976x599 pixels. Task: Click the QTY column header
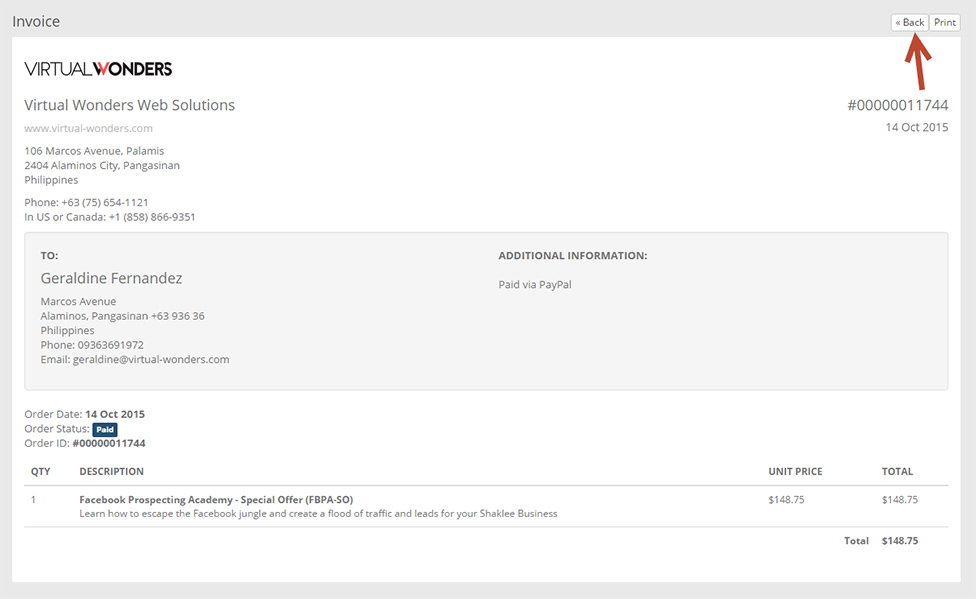[40, 471]
